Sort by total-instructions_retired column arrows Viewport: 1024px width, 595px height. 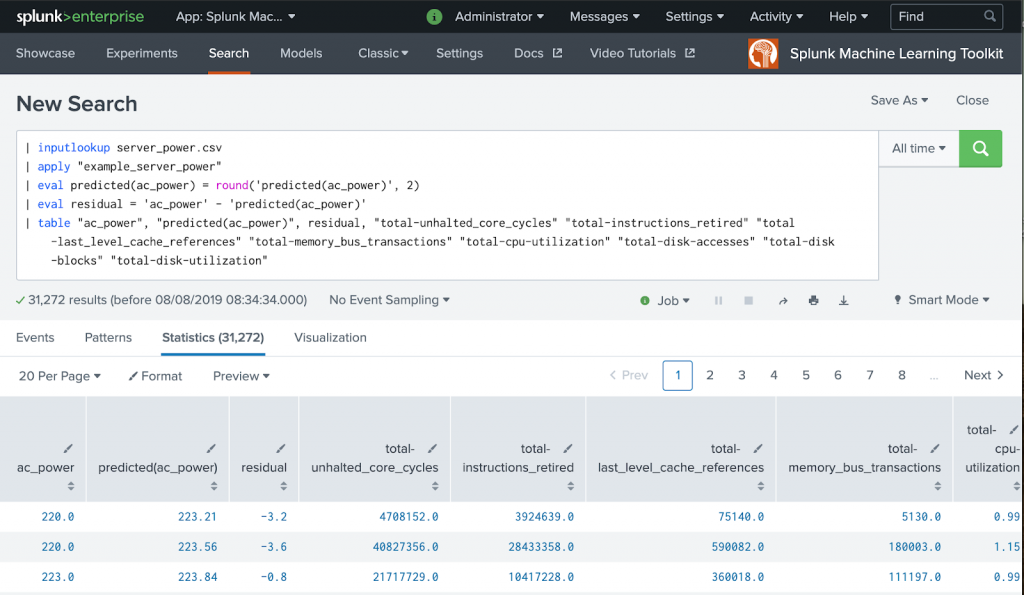[x=570, y=487]
